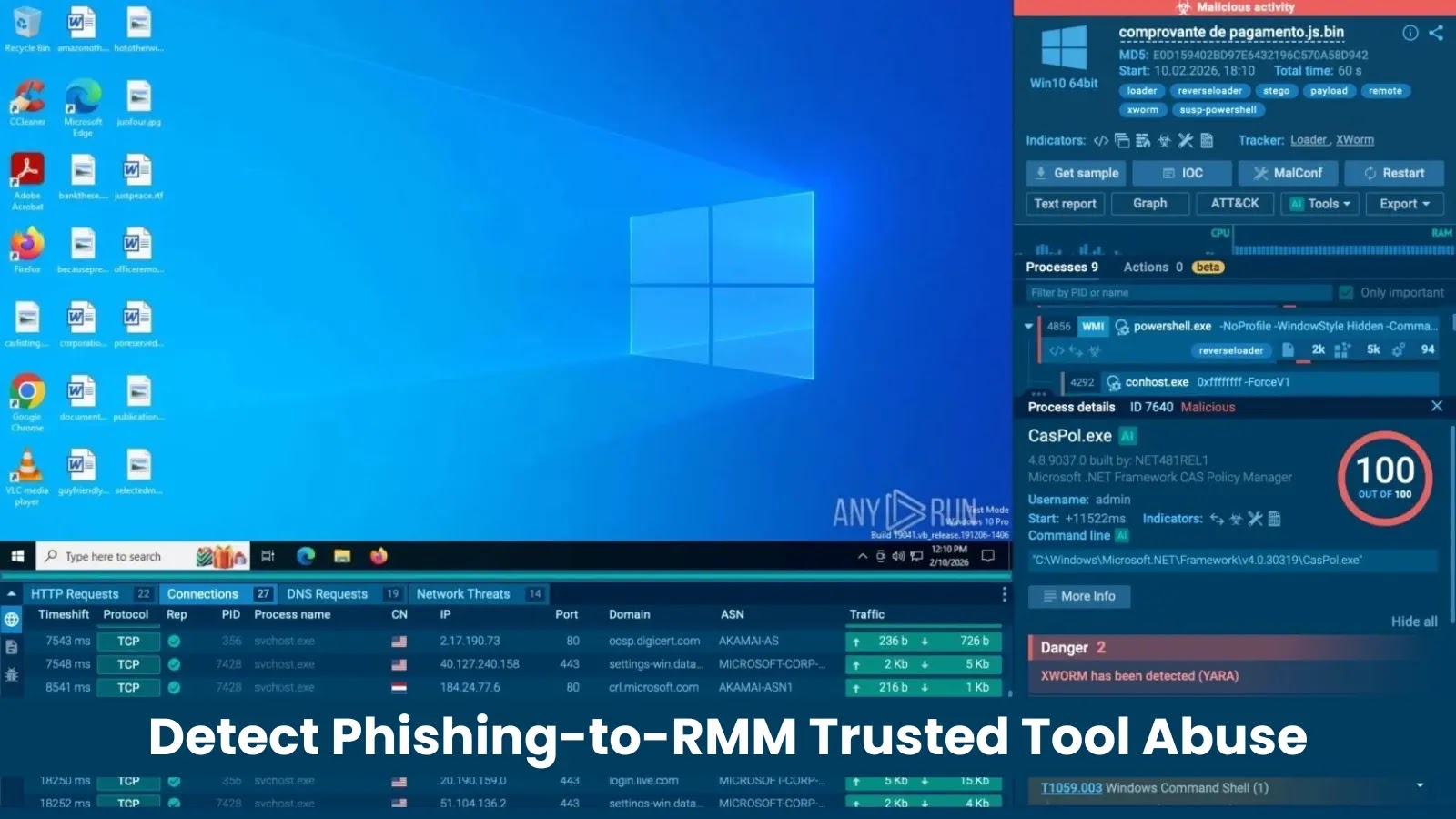This screenshot has width=1456, height=819.
Task: Click the reverseloader tag on powershell.exe
Action: (1230, 350)
